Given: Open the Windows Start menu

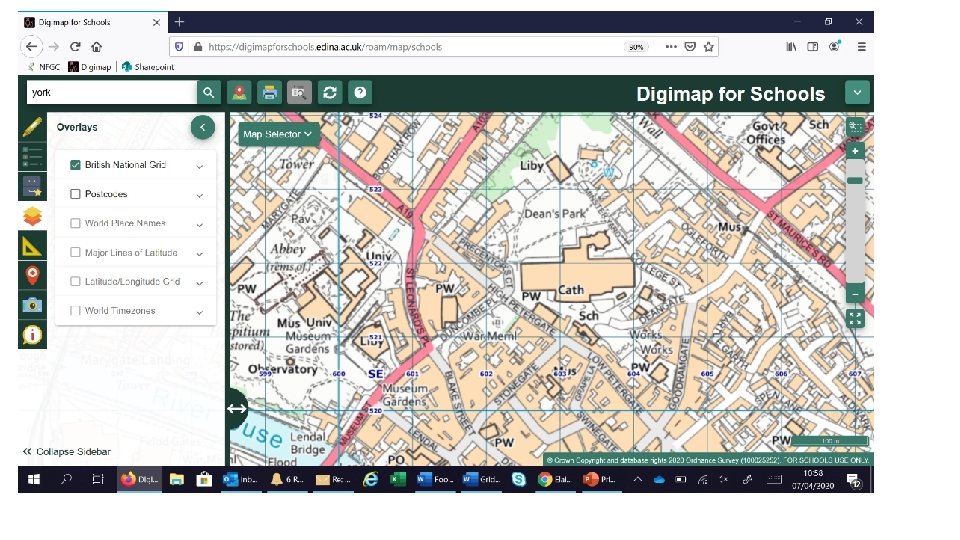Looking at the screenshot, I should (34, 479).
